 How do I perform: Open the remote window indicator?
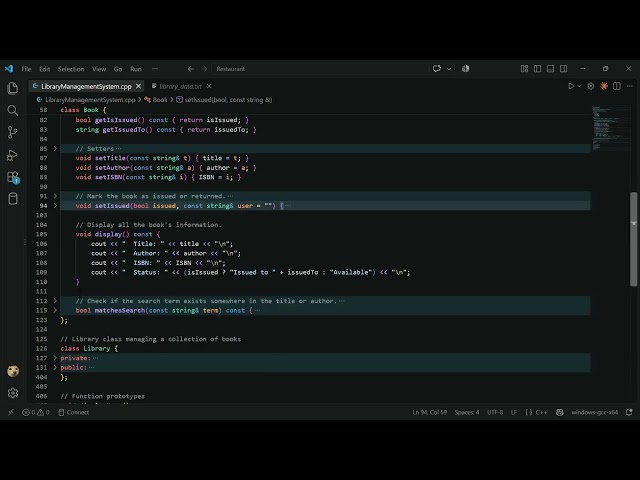coord(11,412)
